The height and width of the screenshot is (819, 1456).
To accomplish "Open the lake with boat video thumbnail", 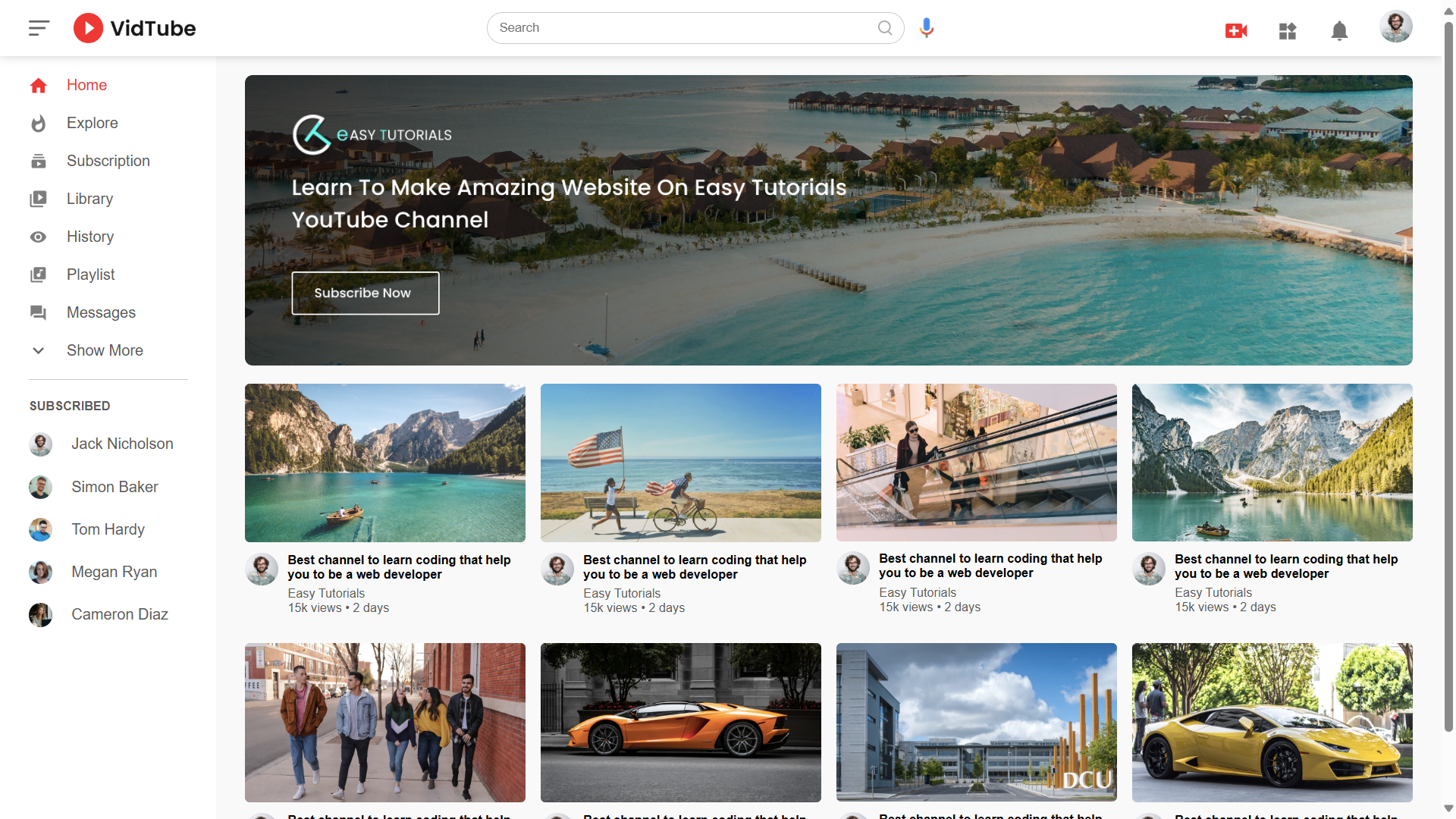I will 385,463.
